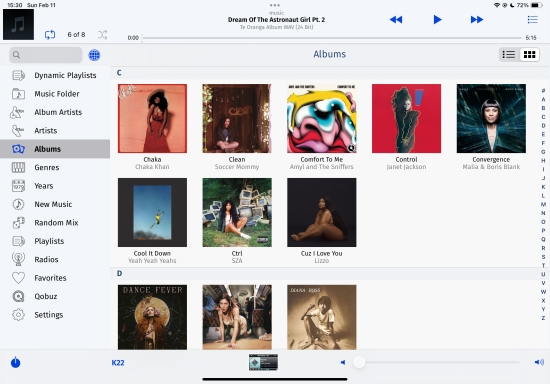The width and height of the screenshot is (550, 384).
Task: Click the Years calendar icon
Action: coord(18,186)
